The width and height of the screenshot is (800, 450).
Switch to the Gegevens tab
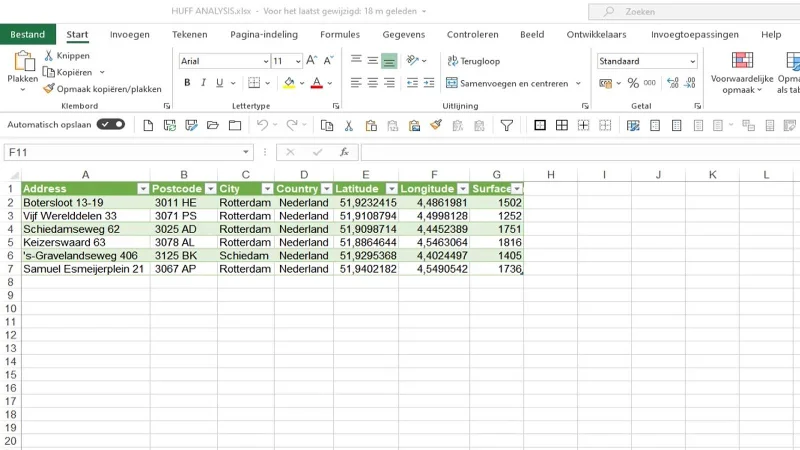(x=404, y=34)
